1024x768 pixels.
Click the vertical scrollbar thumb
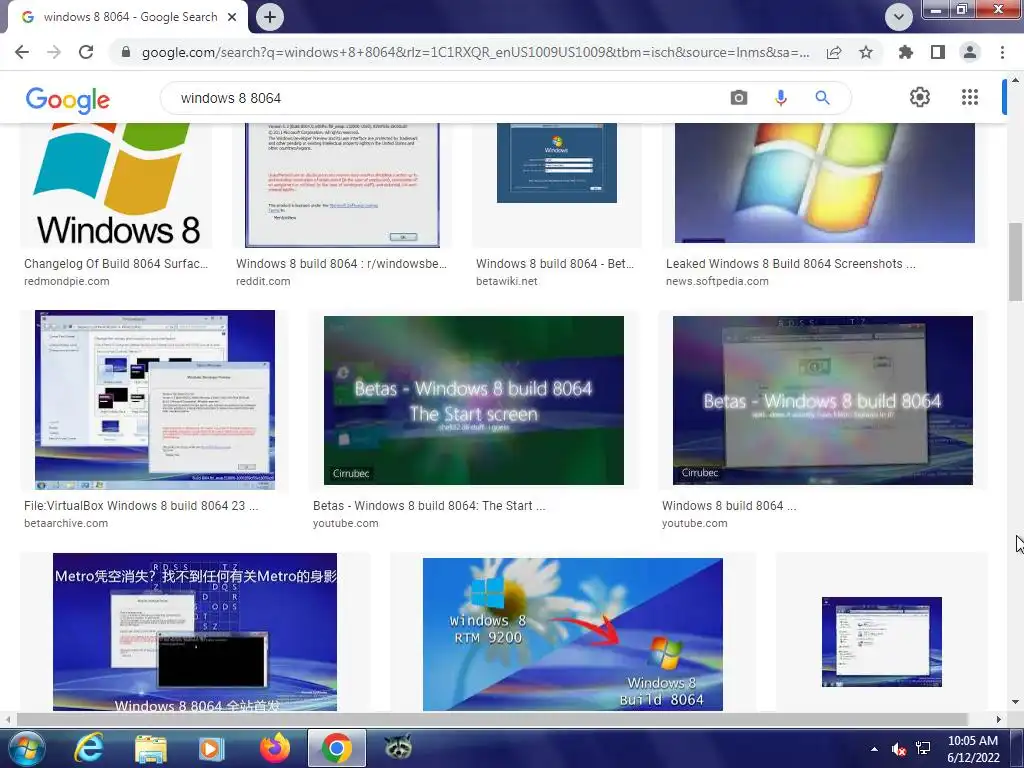1015,261
